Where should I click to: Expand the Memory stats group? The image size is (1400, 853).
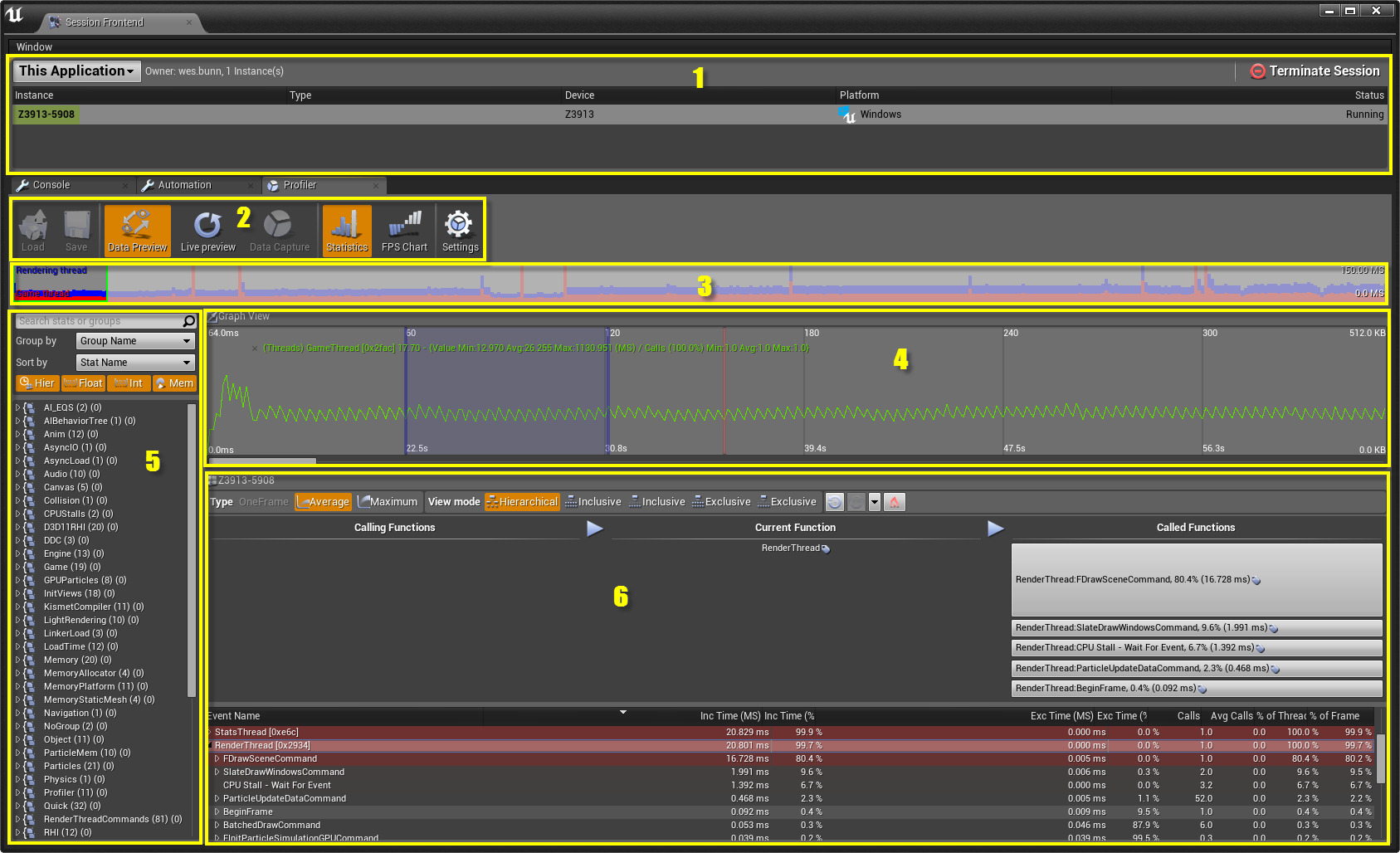17,660
